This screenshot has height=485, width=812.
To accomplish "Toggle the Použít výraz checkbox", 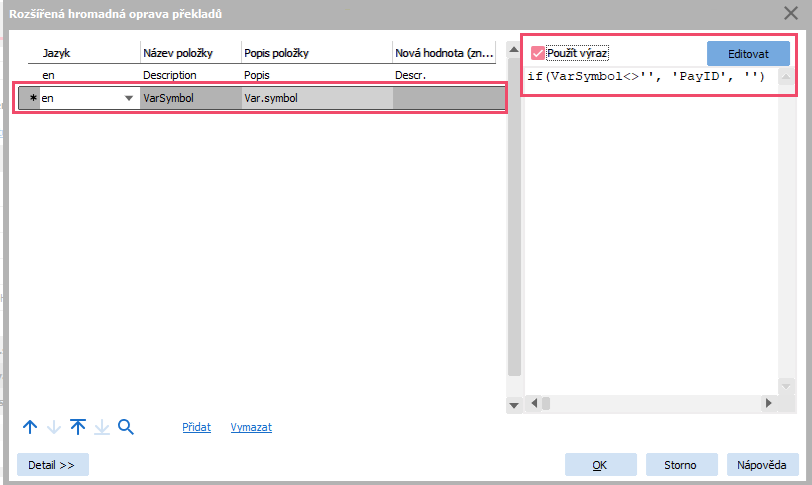I will tap(538, 53).
